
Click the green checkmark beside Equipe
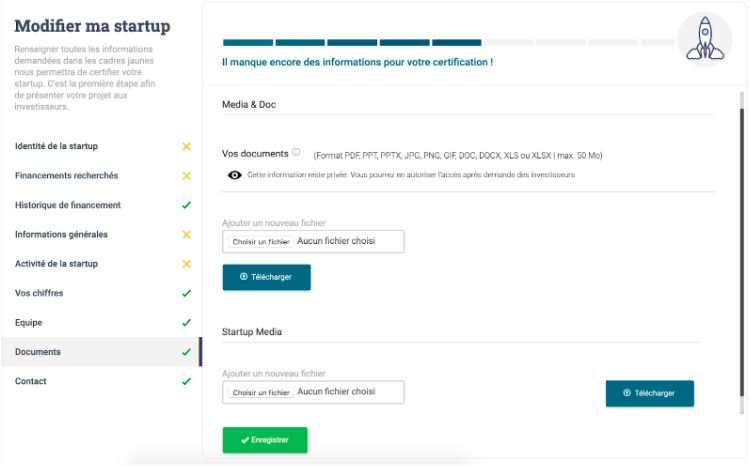point(187,323)
